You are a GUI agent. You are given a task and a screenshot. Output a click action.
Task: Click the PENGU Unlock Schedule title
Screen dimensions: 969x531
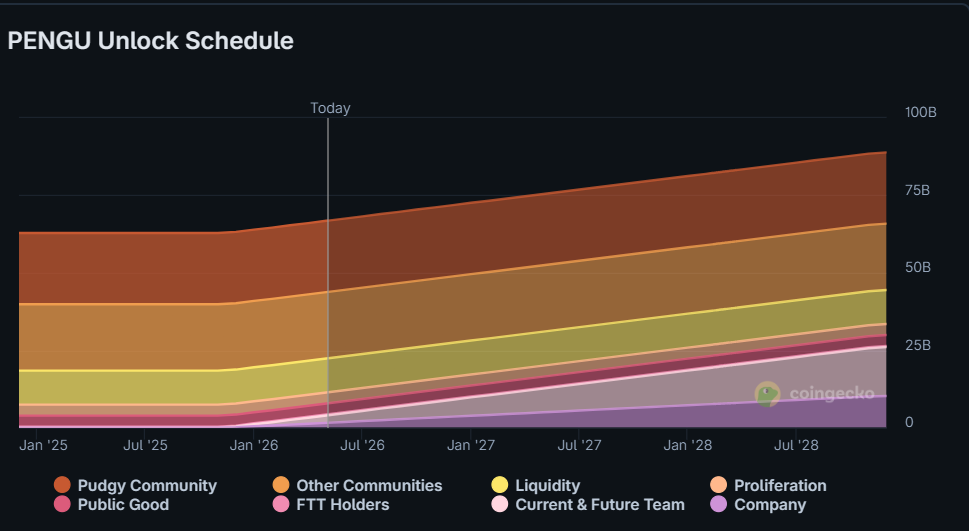[x=151, y=41]
